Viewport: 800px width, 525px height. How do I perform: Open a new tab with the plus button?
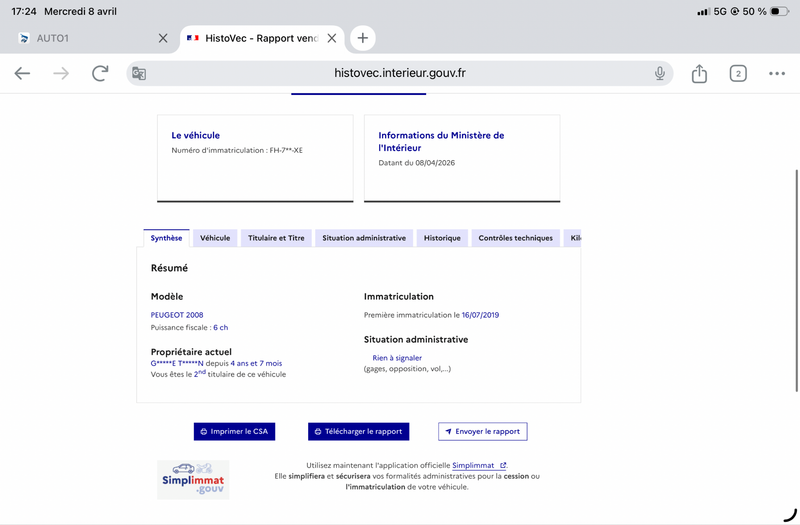coord(362,38)
